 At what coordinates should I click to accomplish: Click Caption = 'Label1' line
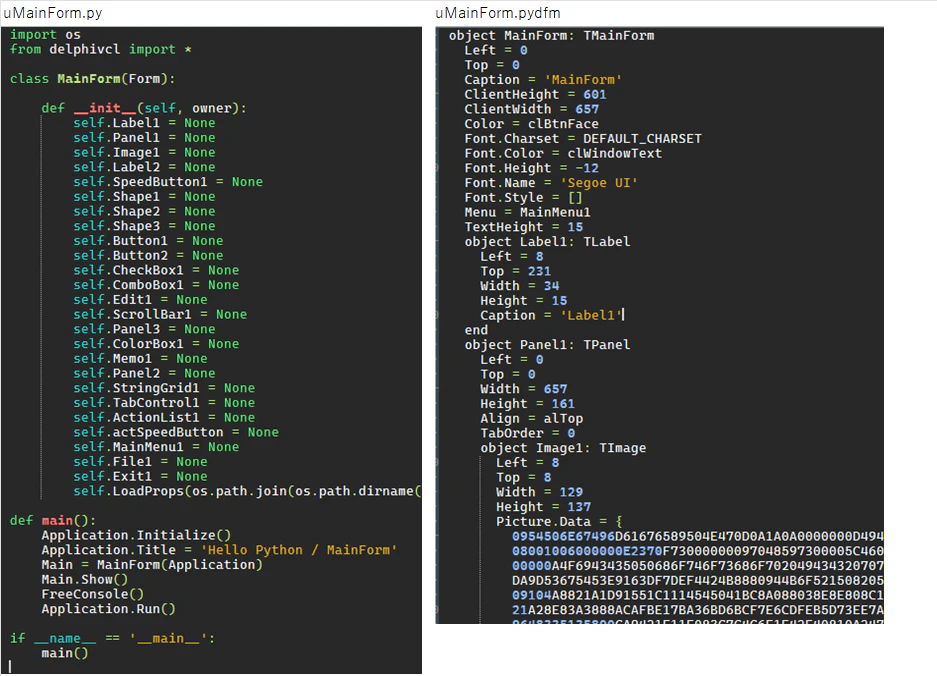pyautogui.click(x=552, y=315)
